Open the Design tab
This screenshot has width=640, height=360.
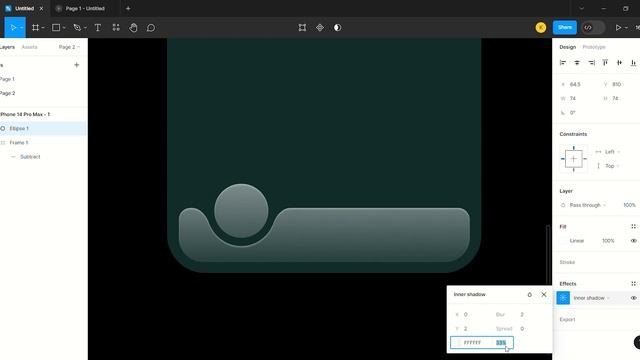[567, 47]
